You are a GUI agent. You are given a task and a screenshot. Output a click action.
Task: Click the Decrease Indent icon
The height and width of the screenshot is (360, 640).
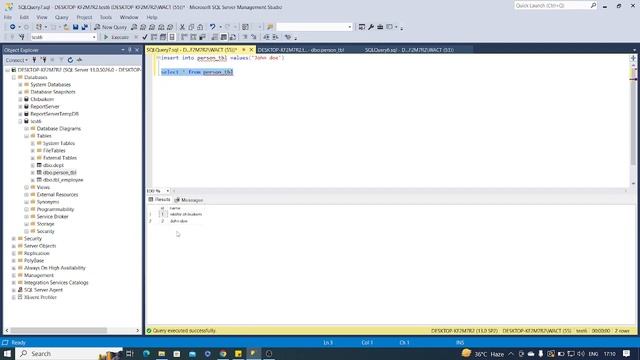pos(266,37)
